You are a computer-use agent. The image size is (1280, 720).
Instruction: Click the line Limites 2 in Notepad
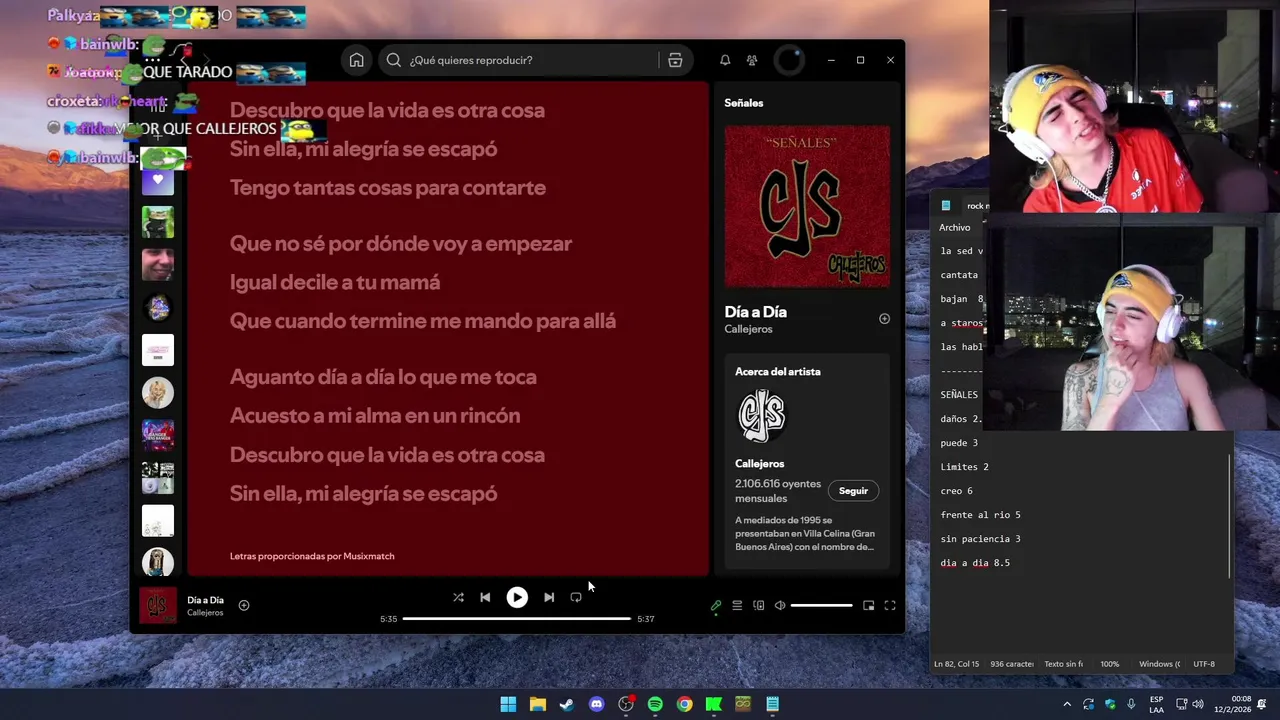964,467
